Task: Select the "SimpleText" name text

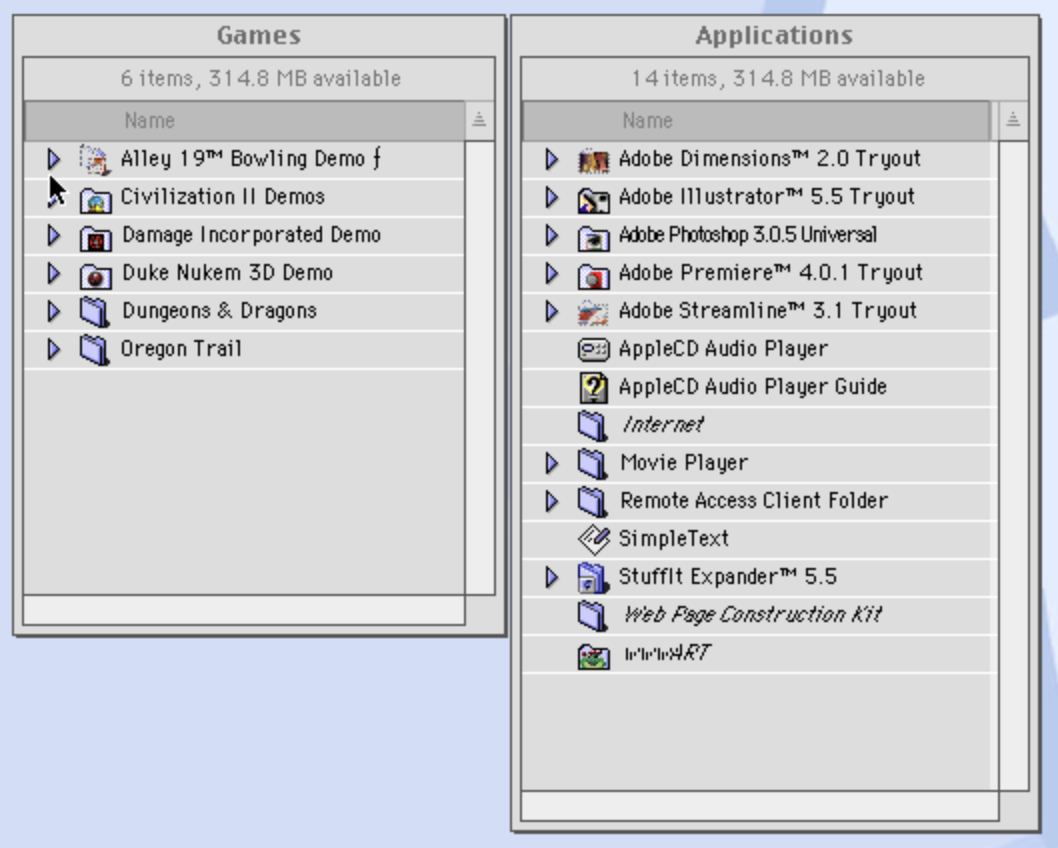Action: point(673,538)
